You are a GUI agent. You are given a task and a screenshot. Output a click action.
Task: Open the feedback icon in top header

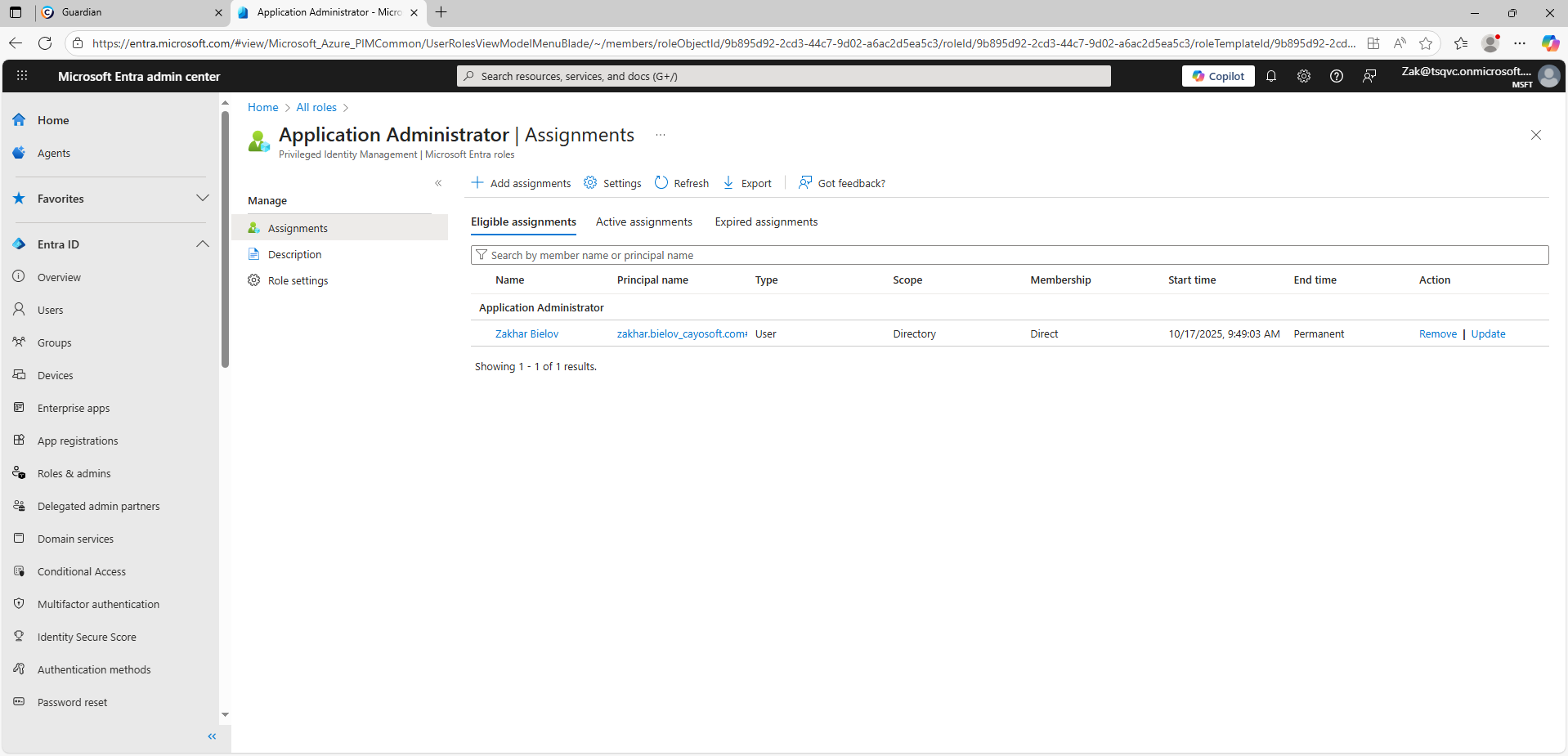pos(1369,76)
